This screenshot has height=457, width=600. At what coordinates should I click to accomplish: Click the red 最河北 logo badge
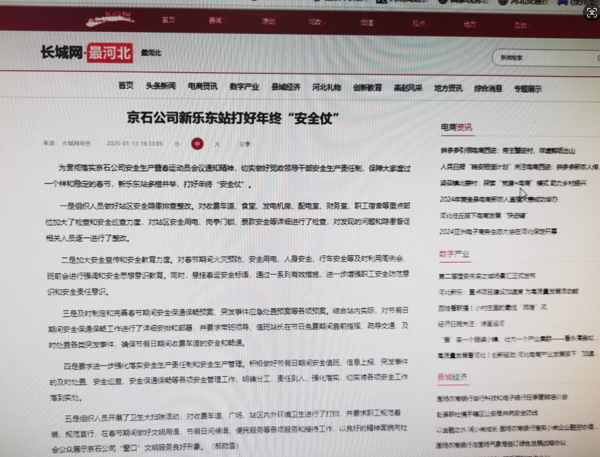pyautogui.click(x=110, y=53)
